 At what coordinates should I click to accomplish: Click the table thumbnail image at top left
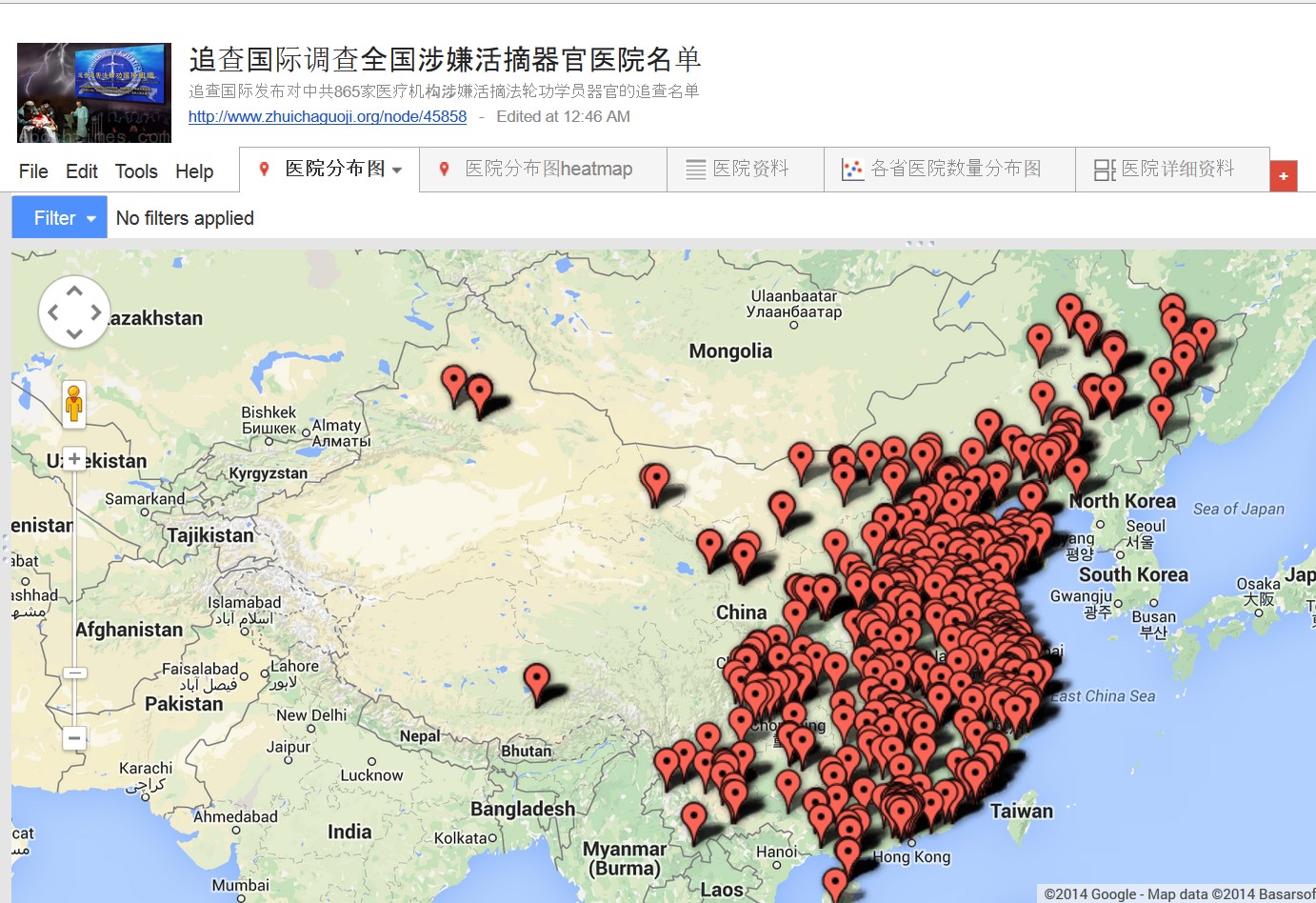pos(94,92)
